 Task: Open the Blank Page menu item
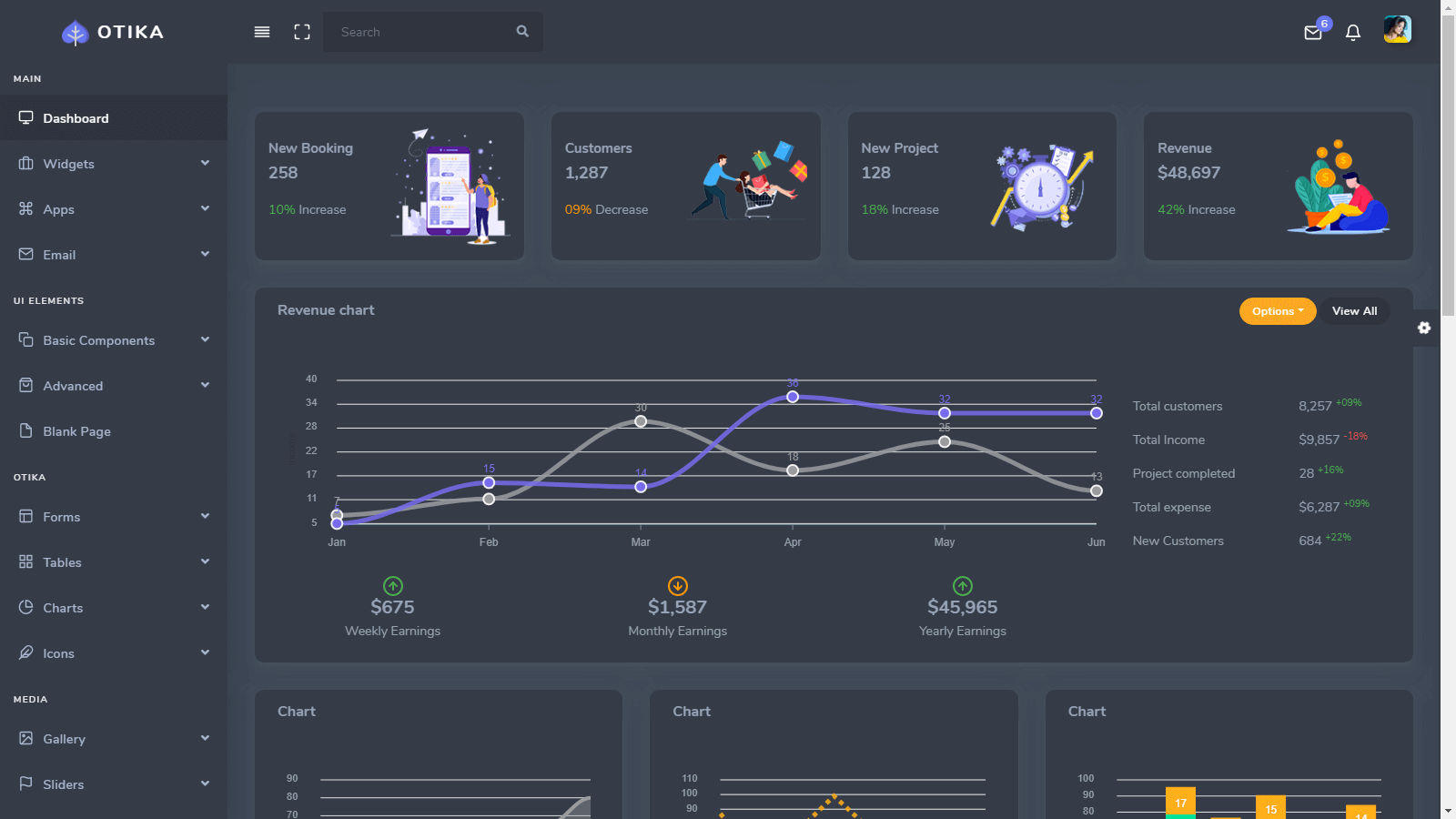pos(114,430)
